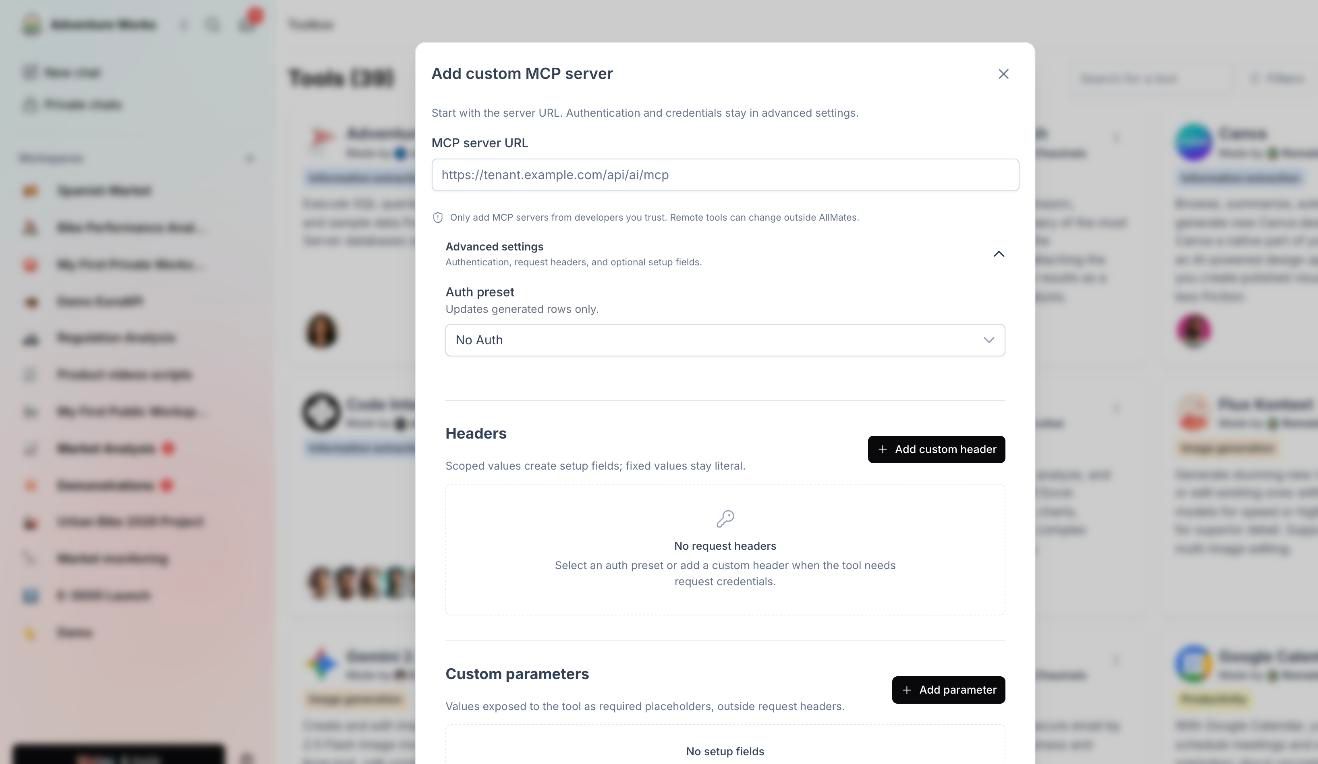
Task: Select the Advanced settings title text
Action: click(x=494, y=247)
